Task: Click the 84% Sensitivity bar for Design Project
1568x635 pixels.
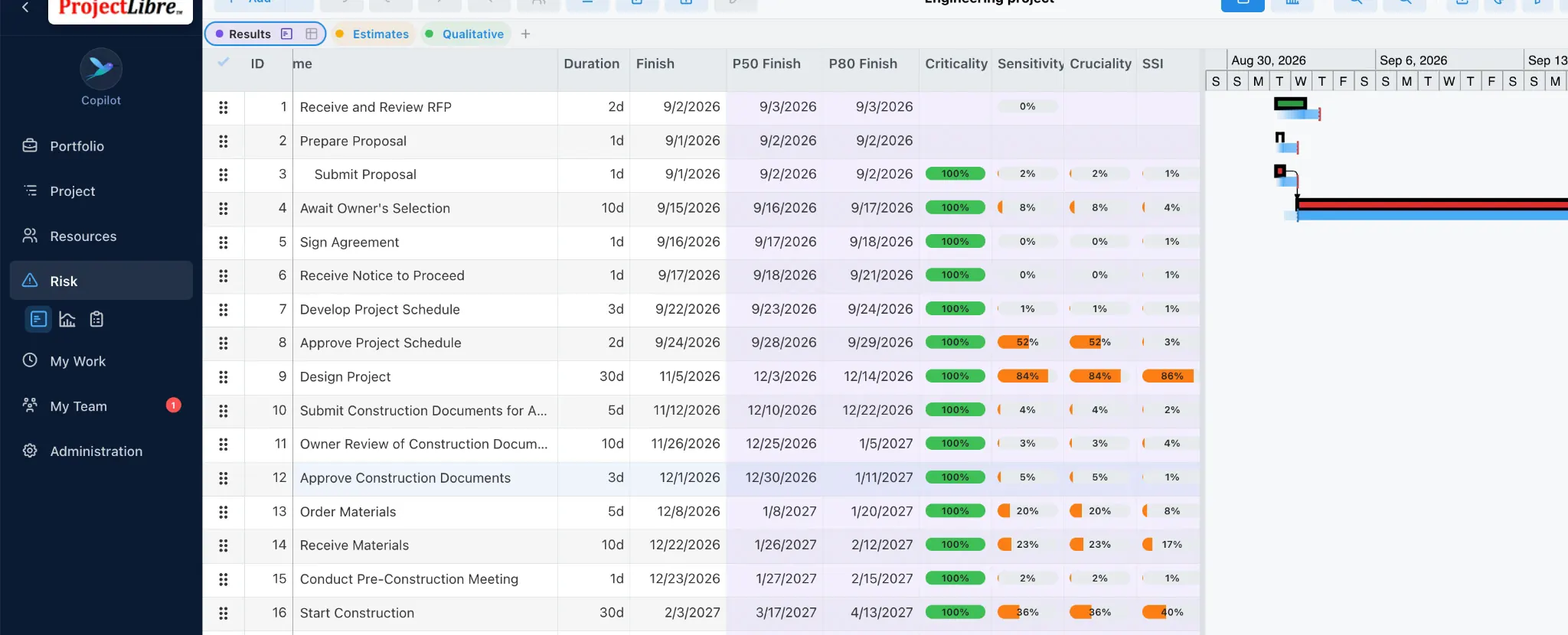Action: 1027,376
